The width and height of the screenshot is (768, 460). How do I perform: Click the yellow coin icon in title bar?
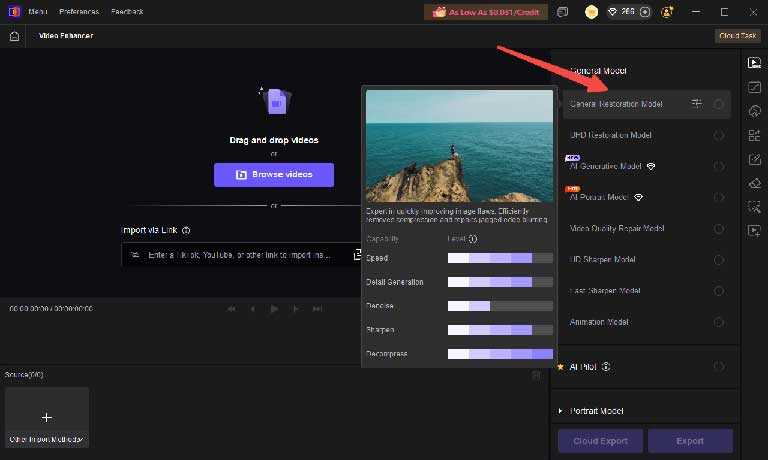[591, 12]
